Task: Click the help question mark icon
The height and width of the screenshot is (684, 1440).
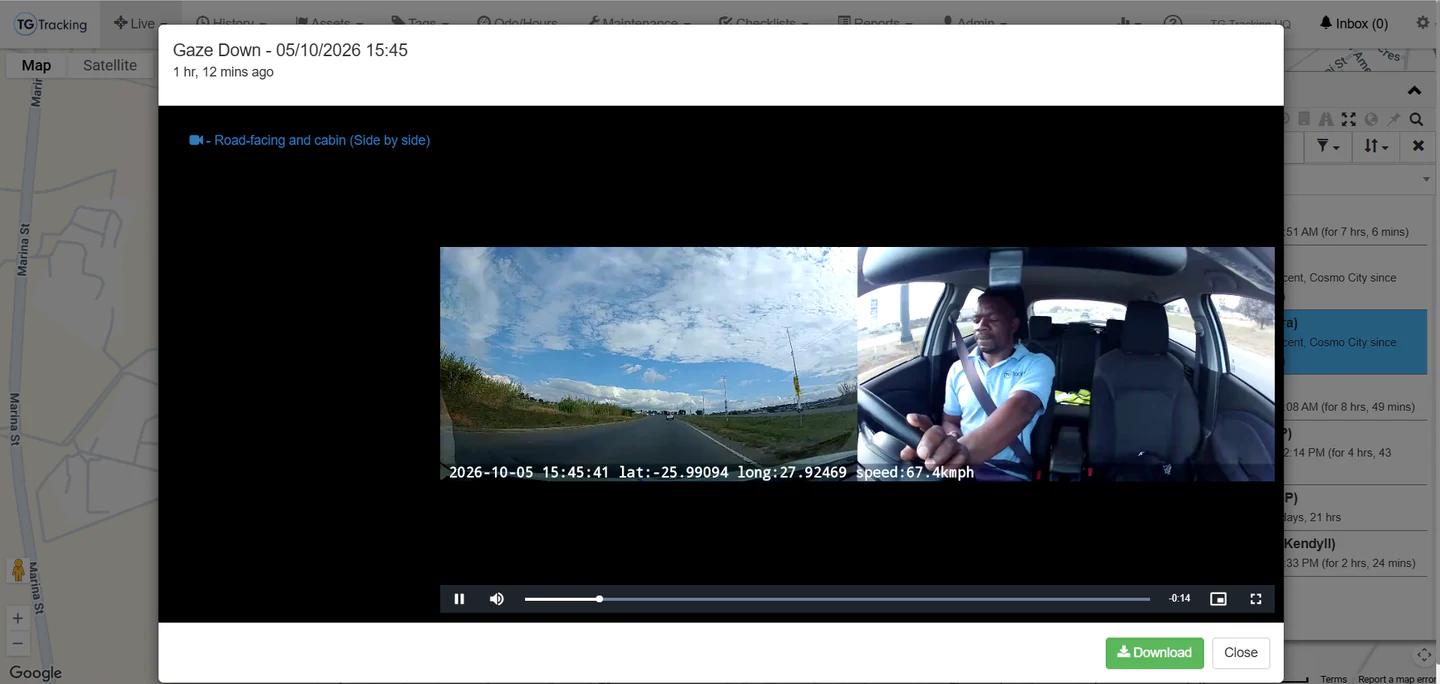Action: point(1173,23)
